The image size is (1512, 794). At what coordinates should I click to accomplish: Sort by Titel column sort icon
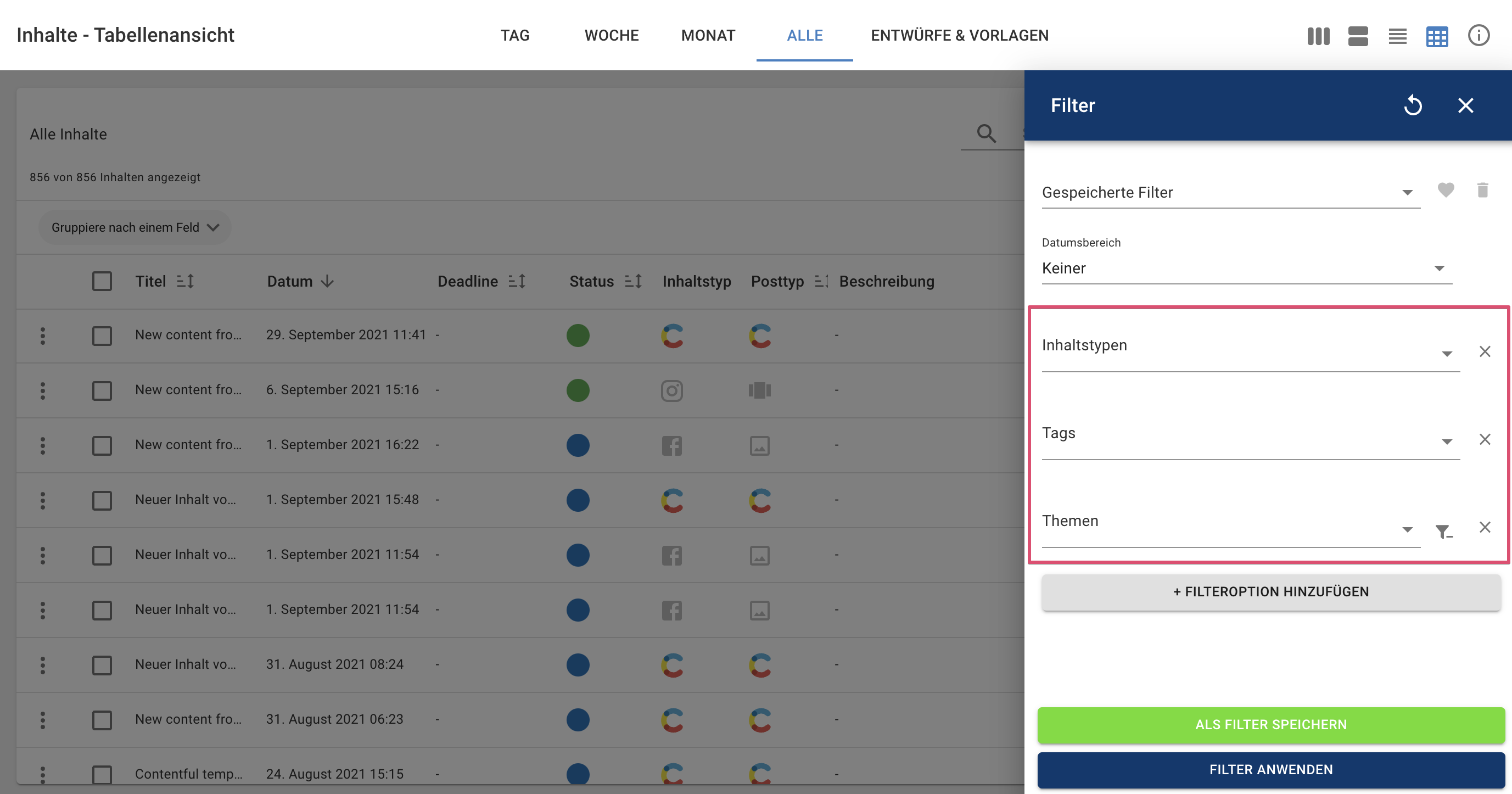186,281
